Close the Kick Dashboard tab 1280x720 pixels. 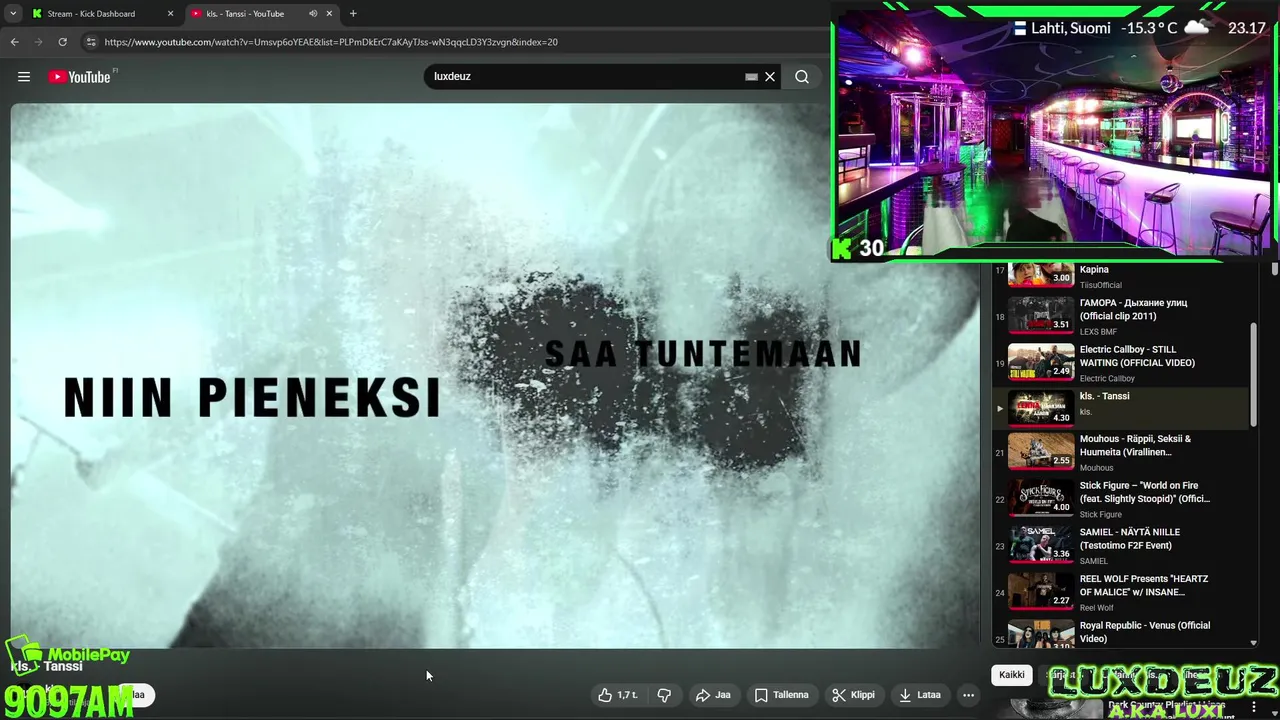(x=170, y=14)
